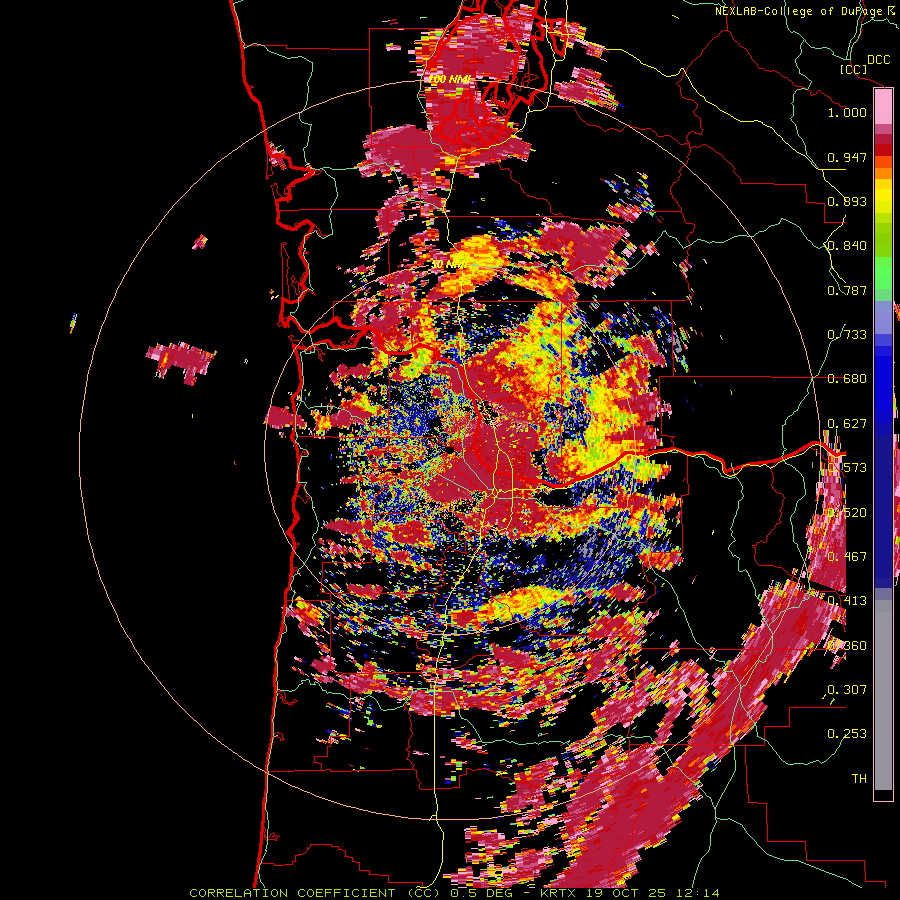Viewport: 900px width, 900px height.
Task: Select the 0.733 scale value
Action: tap(847, 335)
